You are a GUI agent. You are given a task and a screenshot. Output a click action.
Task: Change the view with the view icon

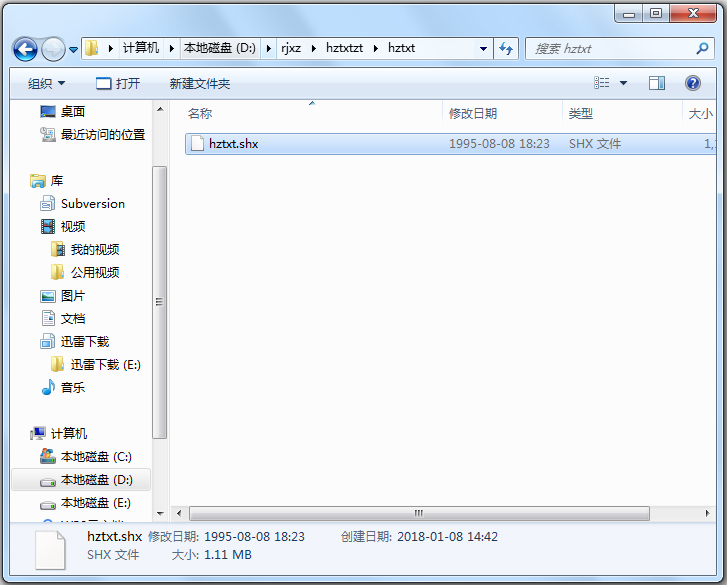601,83
